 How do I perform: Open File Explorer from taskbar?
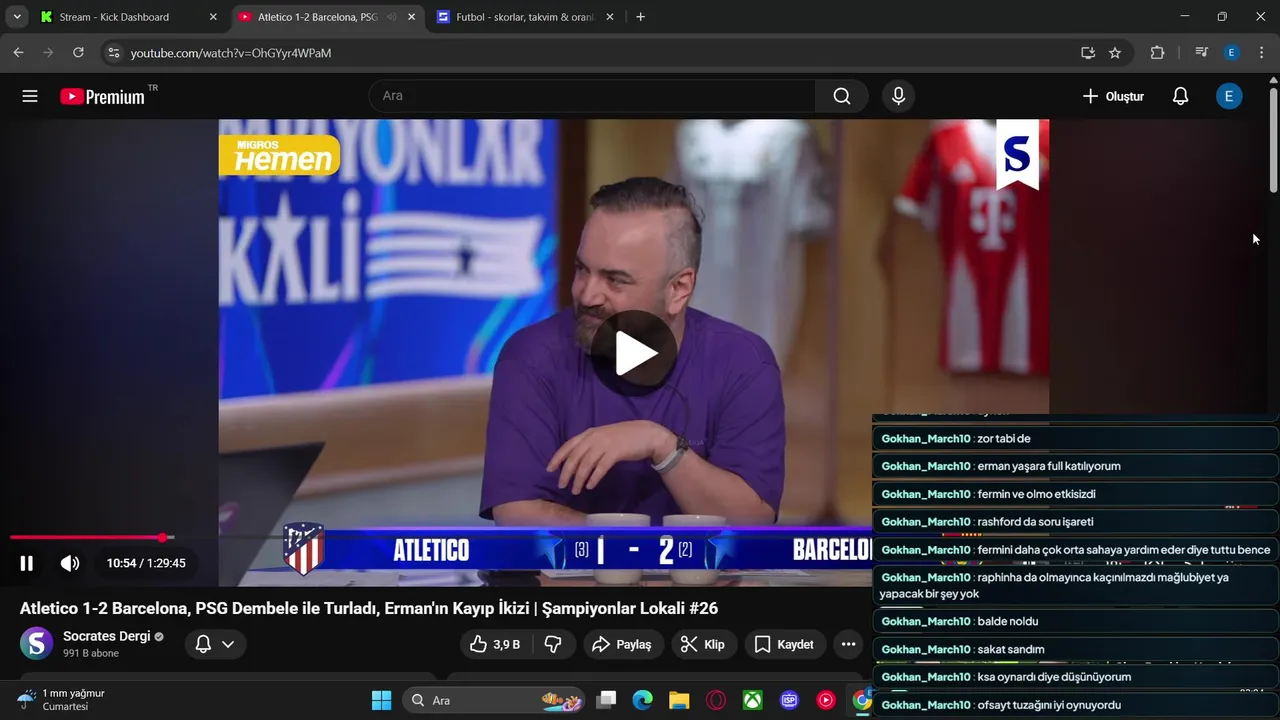[679, 700]
